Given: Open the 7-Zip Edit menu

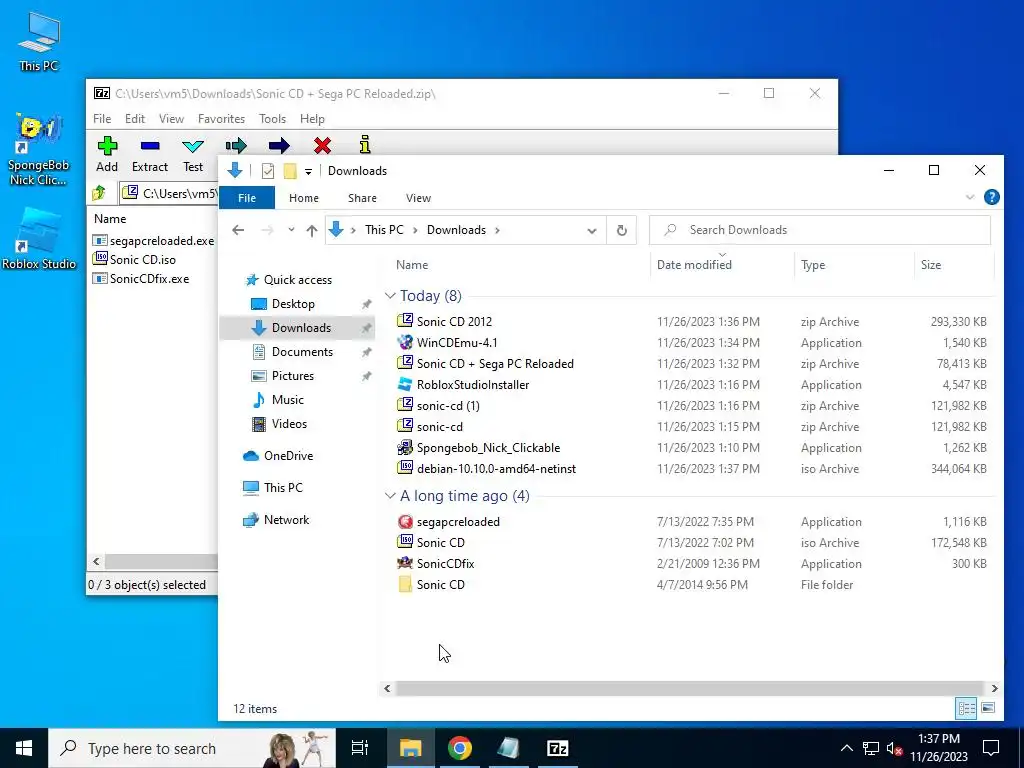Looking at the screenshot, I should click(x=135, y=119).
